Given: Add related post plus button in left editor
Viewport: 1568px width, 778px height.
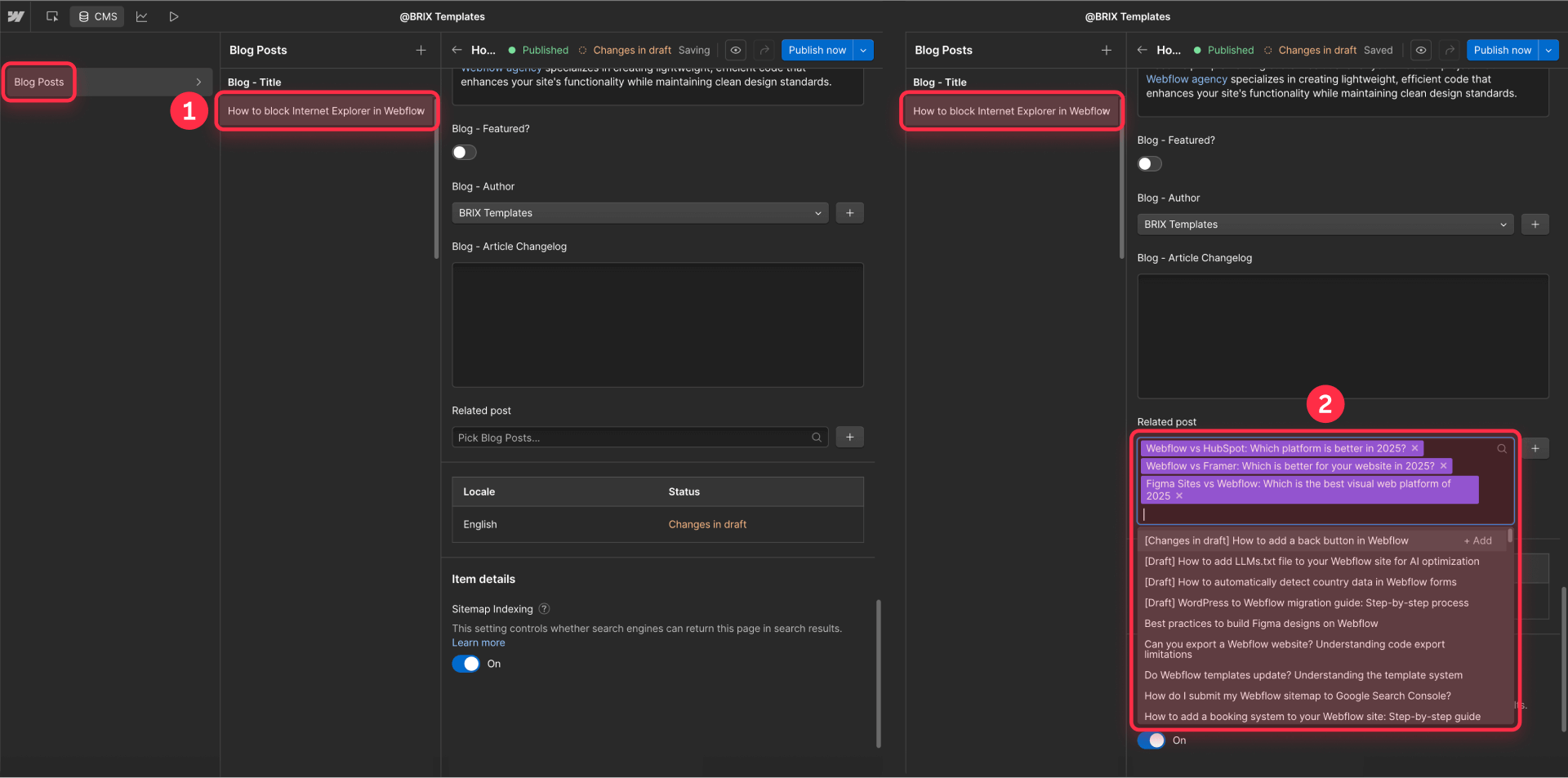Looking at the screenshot, I should coord(849,438).
